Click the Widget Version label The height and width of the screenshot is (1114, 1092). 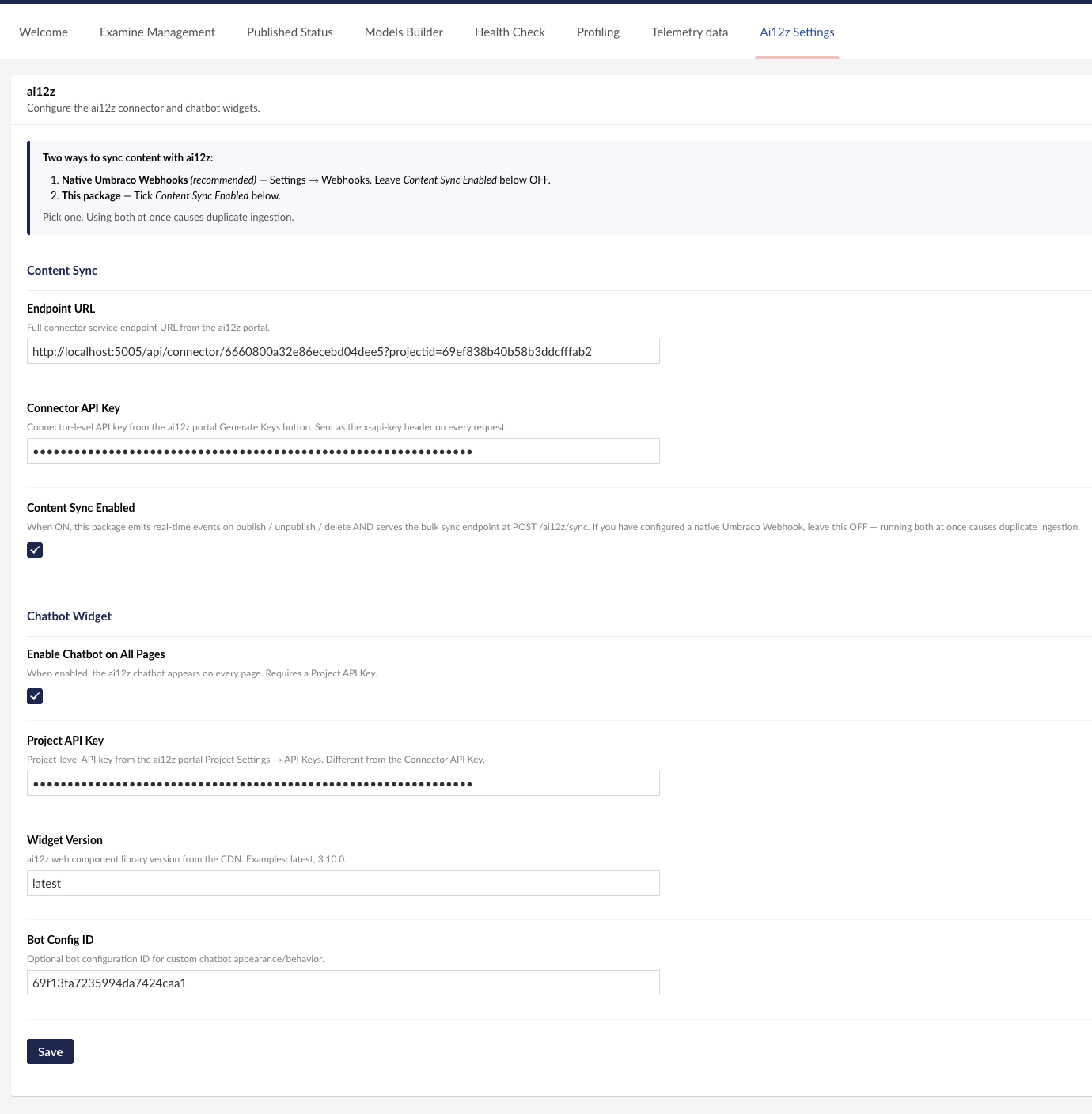click(x=65, y=840)
